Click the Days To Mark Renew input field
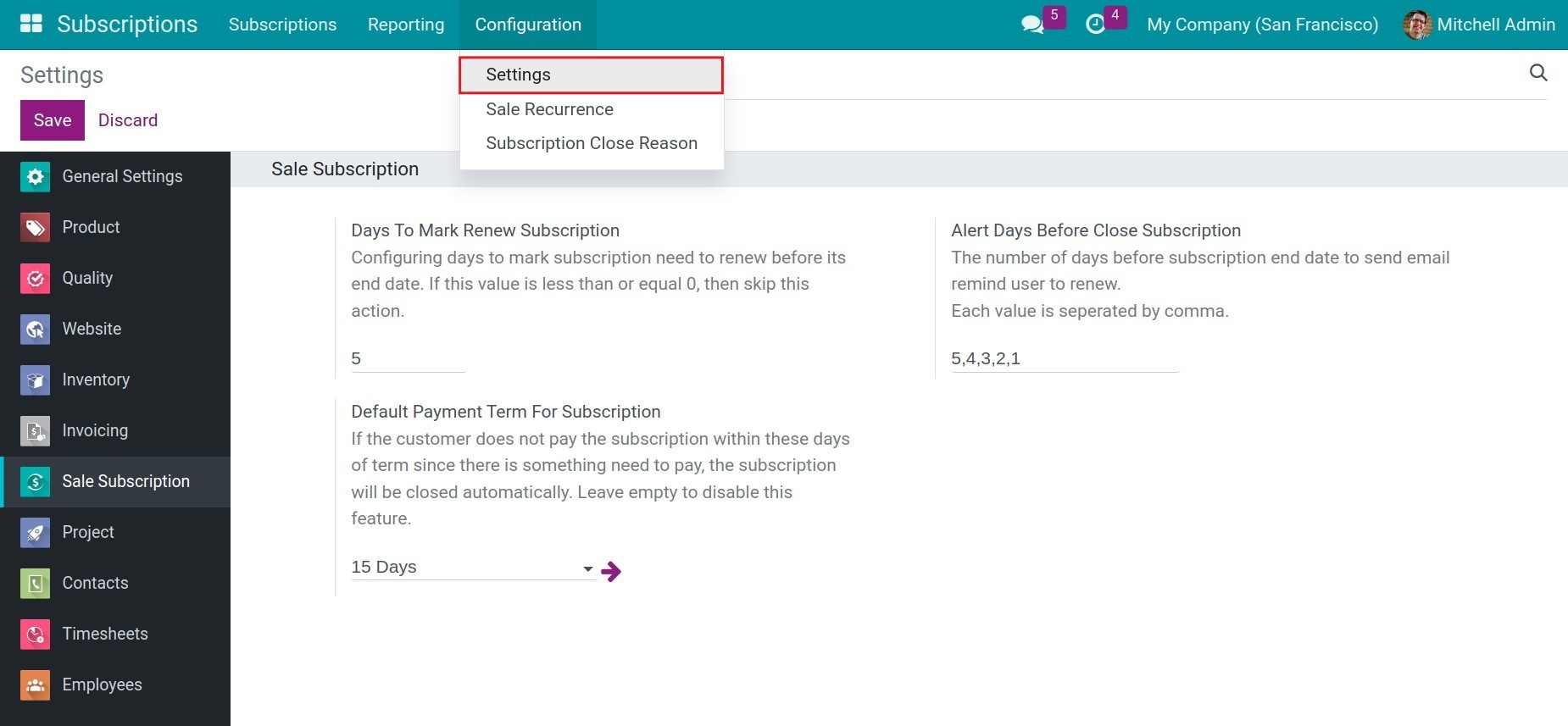The width and height of the screenshot is (1568, 726). 408,359
